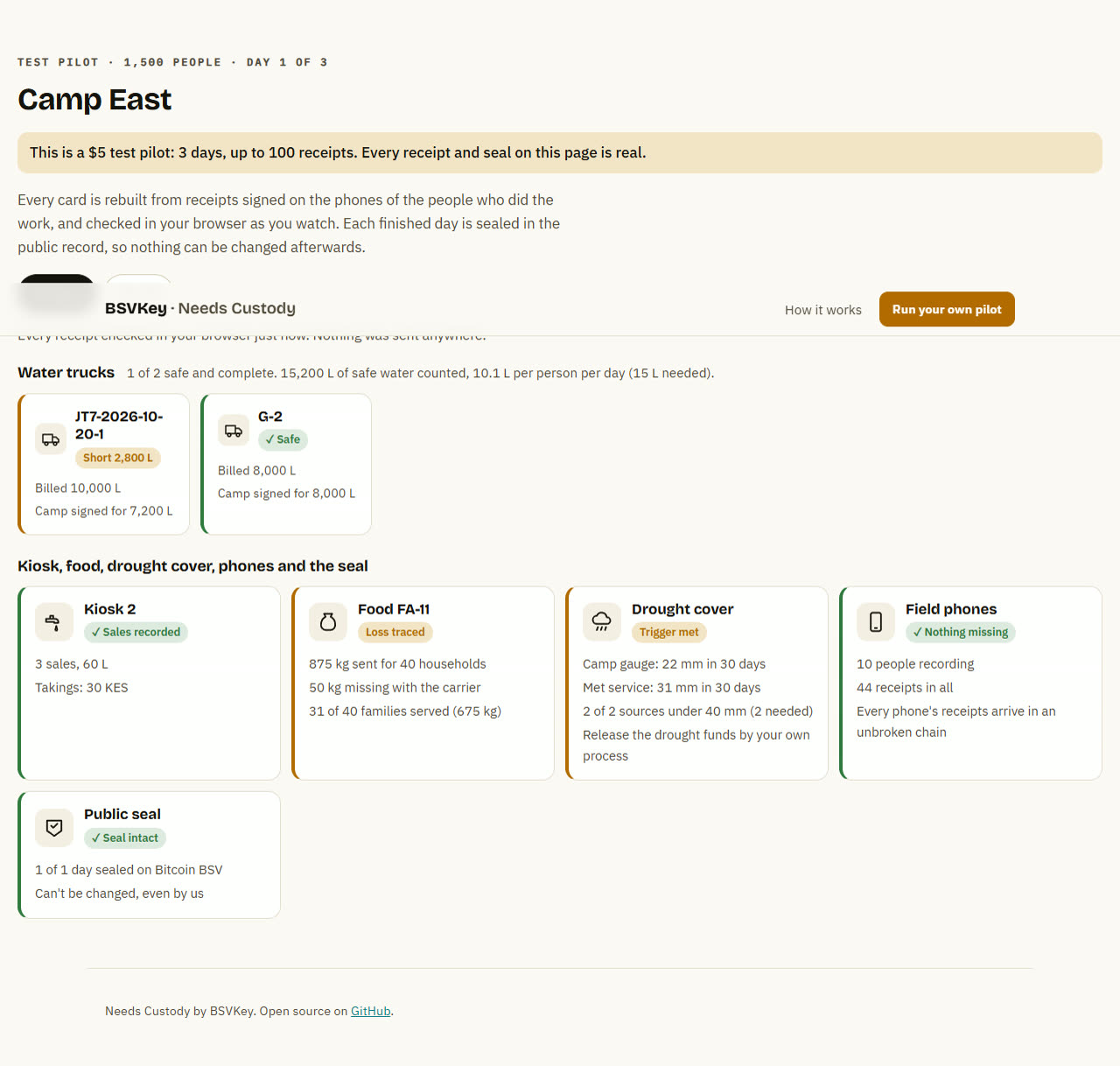Click the Drought cover card title
Screen dimensions: 1120x1066
pos(682,609)
